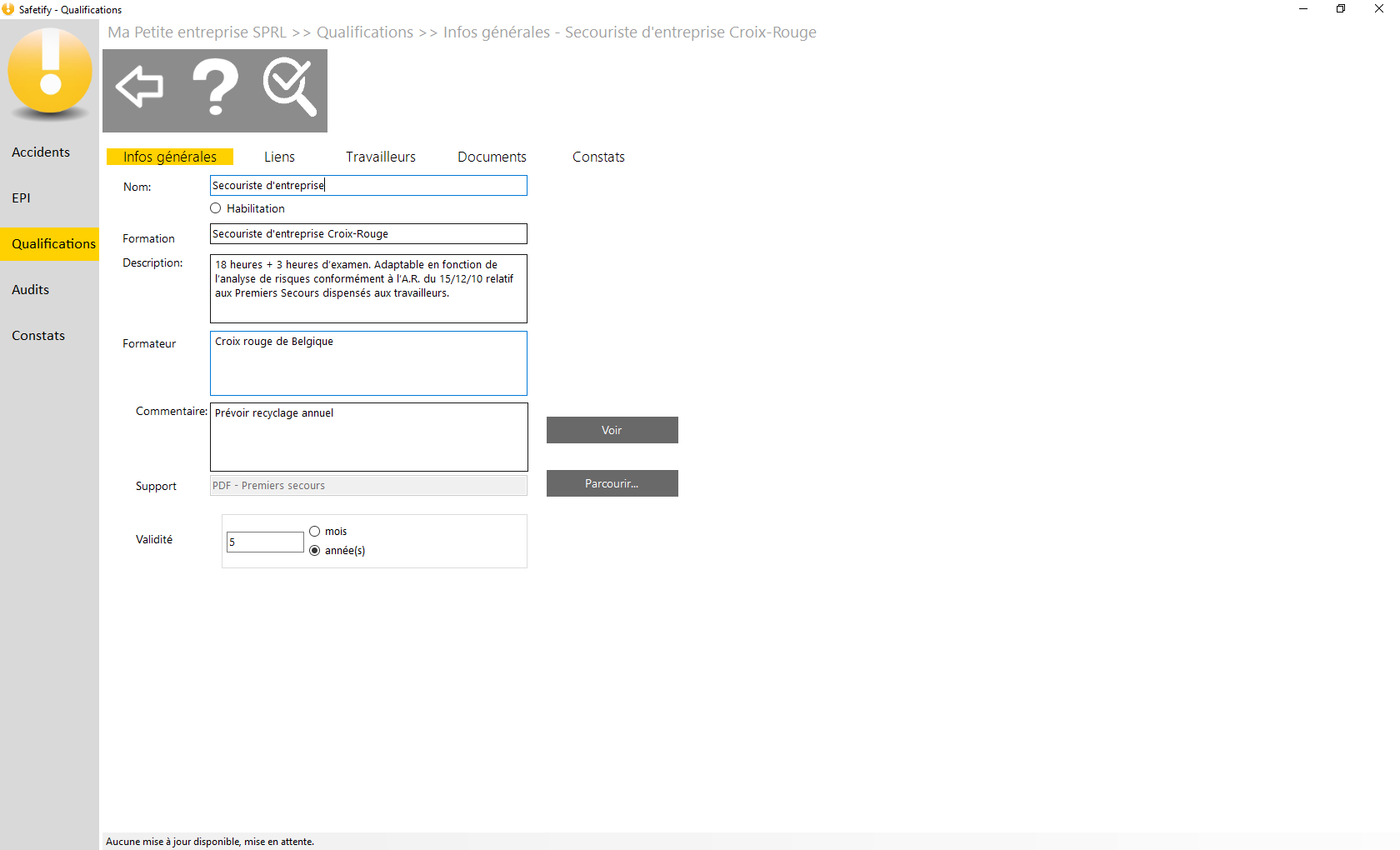The width and height of the screenshot is (1400, 850).
Task: Restore down the Safetify window
Action: 1341,9
